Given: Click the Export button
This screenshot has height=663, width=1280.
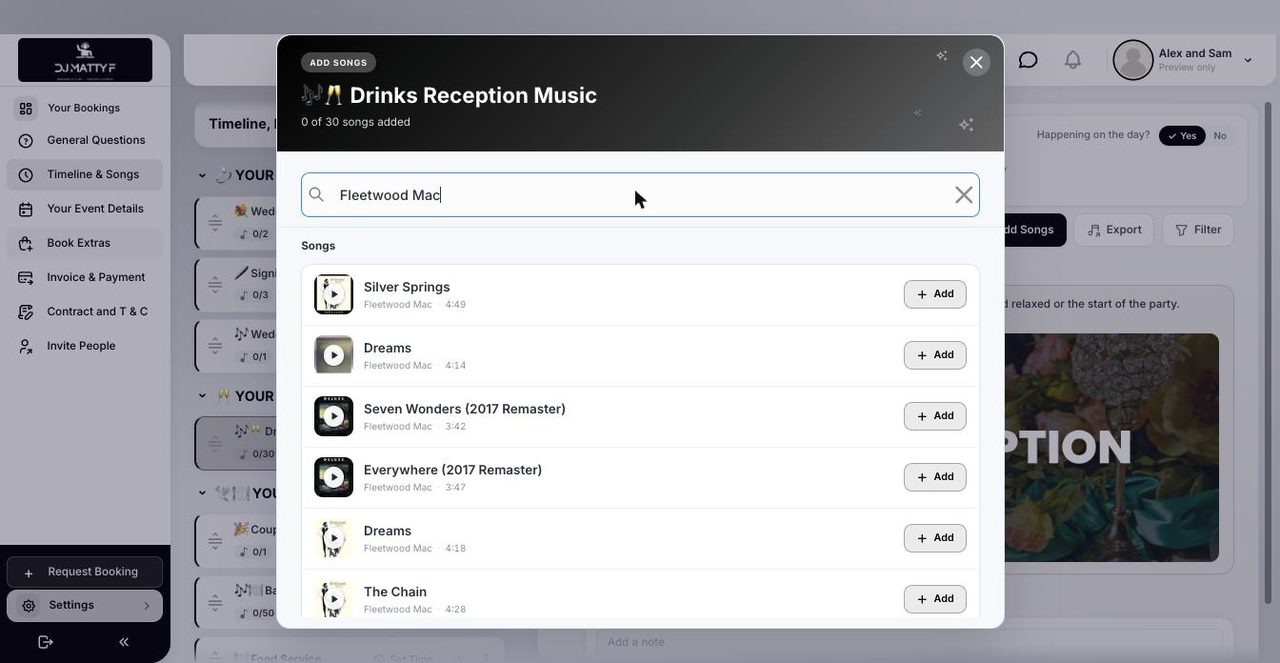Looking at the screenshot, I should 1114,230.
